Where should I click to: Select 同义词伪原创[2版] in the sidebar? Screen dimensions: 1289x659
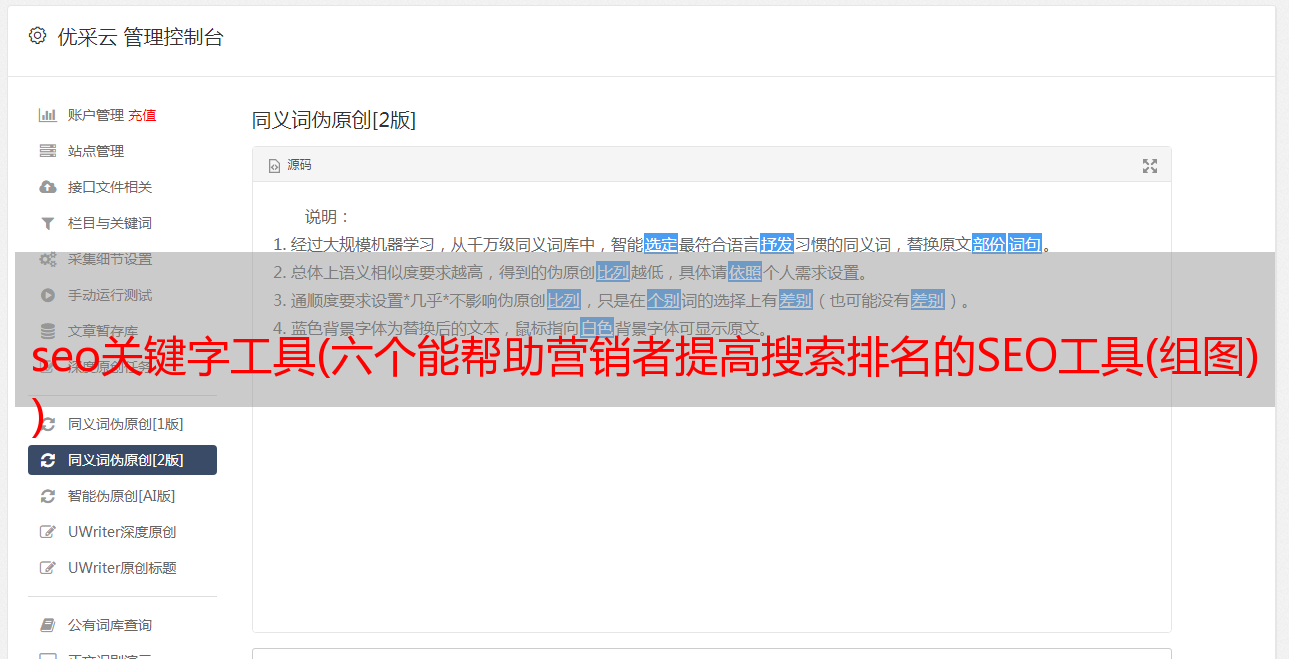122,460
